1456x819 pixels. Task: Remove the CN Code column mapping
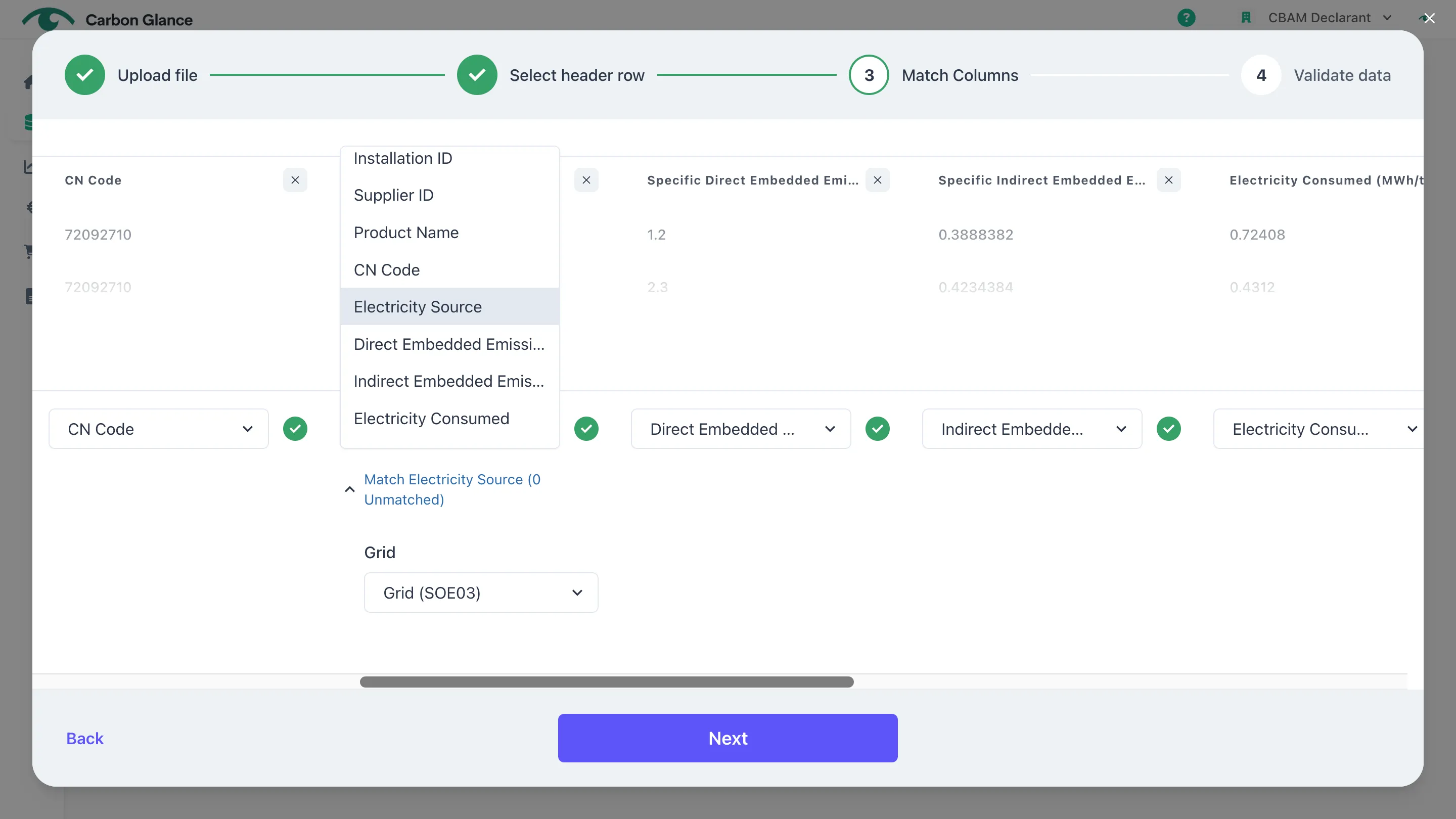tap(295, 180)
